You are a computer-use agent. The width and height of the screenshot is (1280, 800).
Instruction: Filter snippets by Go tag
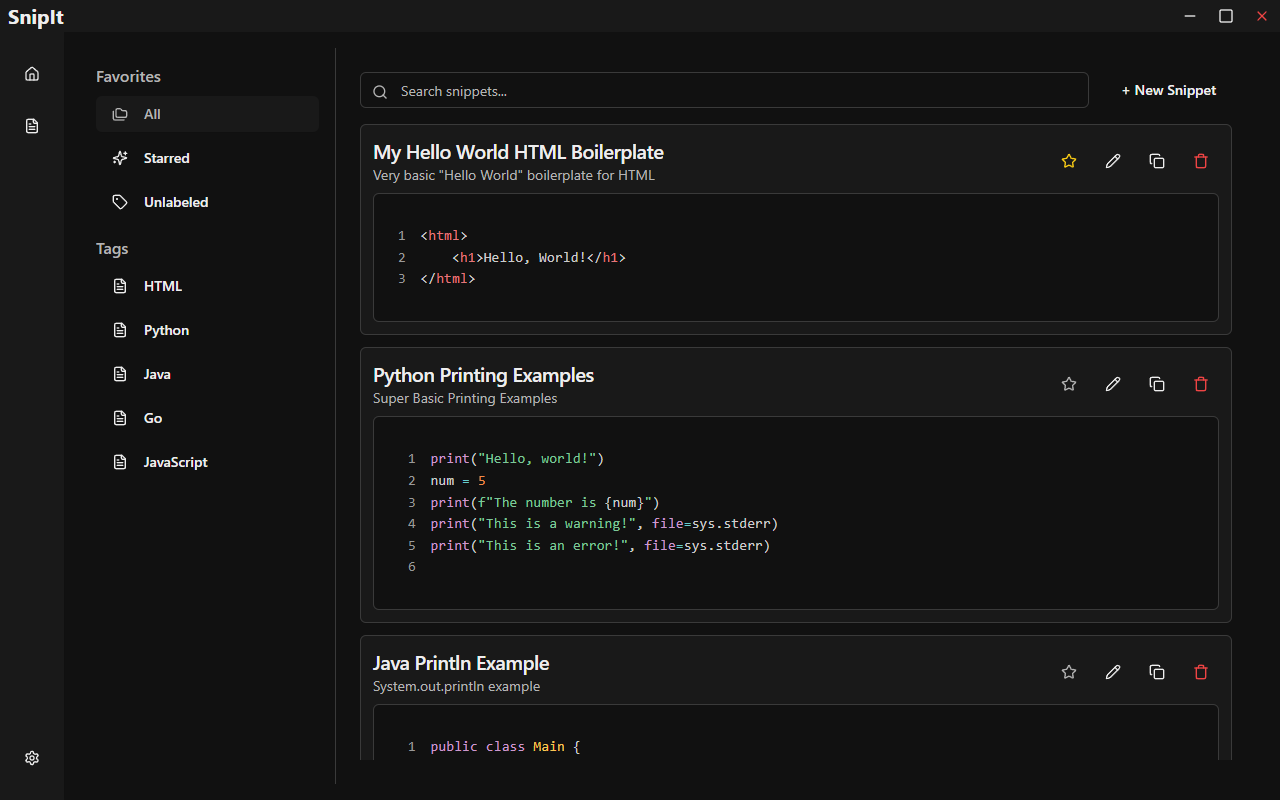pos(207,418)
